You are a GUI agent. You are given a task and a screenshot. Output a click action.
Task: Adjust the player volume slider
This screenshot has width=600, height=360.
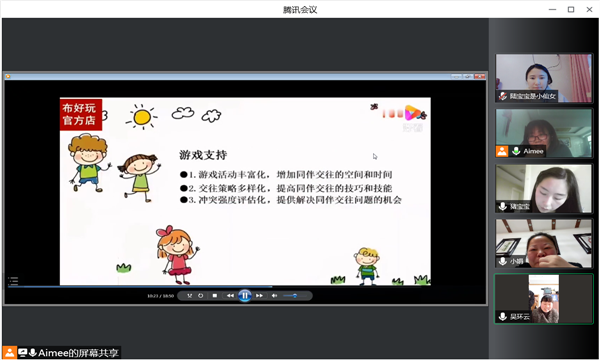(x=295, y=296)
